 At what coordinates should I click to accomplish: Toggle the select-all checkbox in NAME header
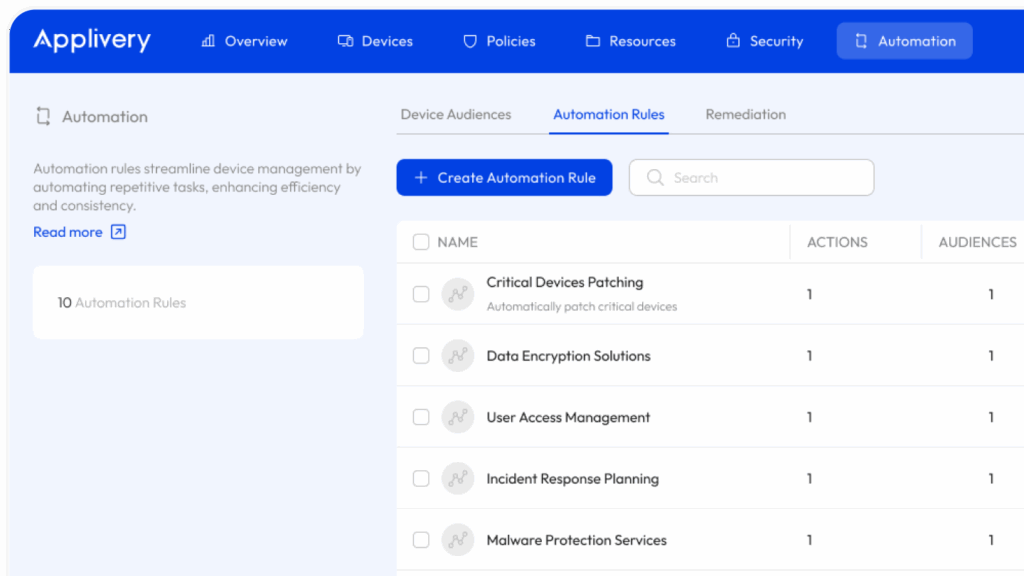coord(421,242)
